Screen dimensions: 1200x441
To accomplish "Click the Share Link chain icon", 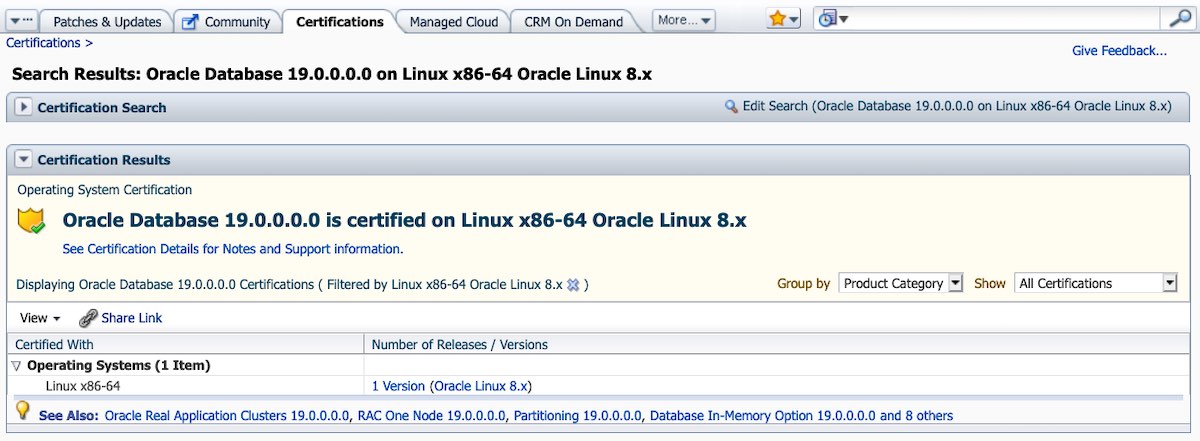I will tap(88, 318).
